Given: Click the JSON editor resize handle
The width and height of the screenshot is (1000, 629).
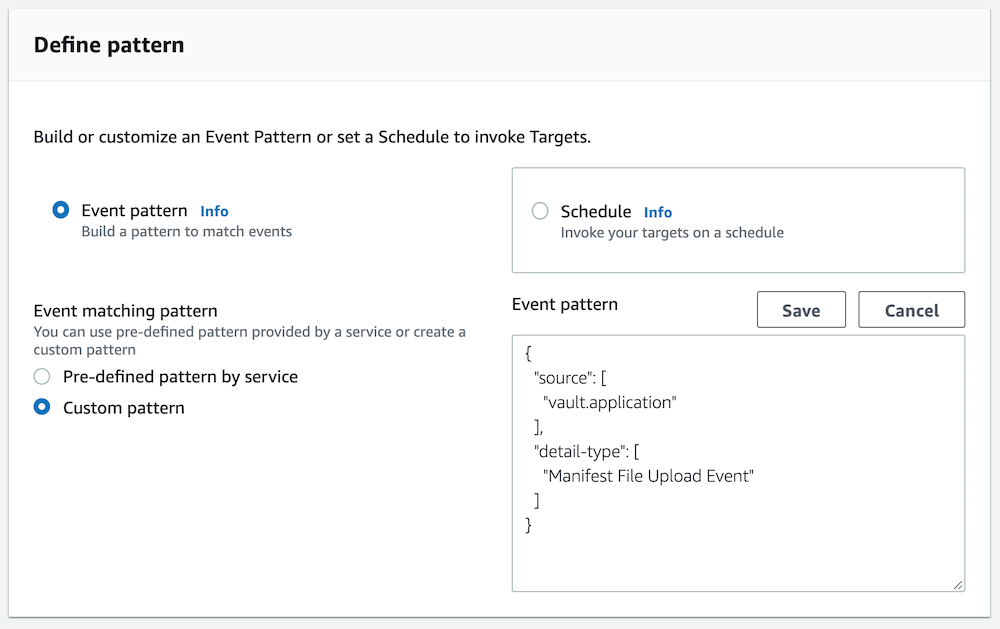Looking at the screenshot, I should 958,585.
